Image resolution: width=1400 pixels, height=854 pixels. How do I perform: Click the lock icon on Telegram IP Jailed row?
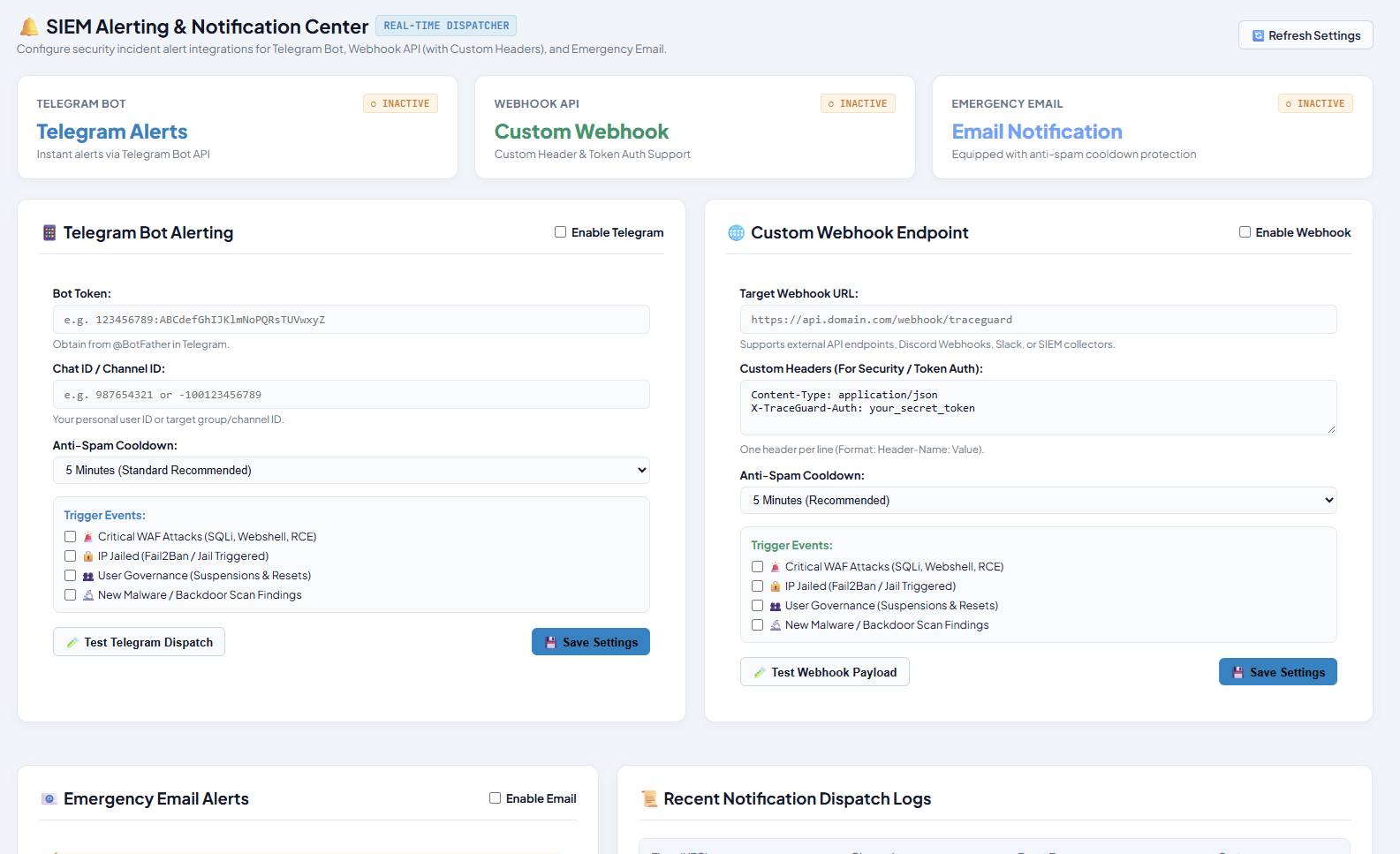point(88,556)
